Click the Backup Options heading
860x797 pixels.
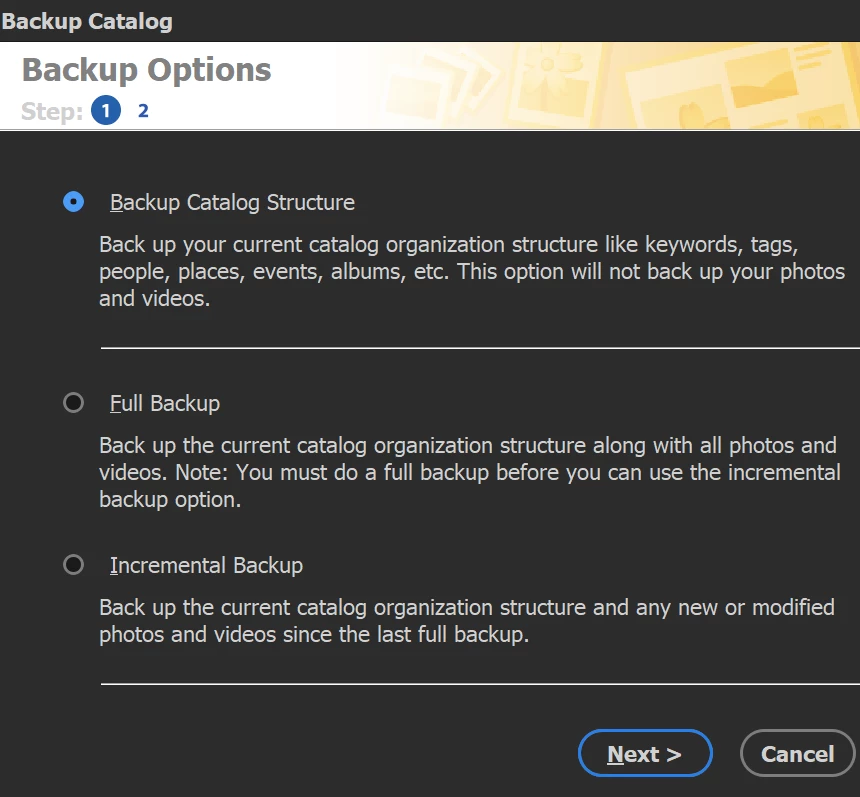(147, 70)
